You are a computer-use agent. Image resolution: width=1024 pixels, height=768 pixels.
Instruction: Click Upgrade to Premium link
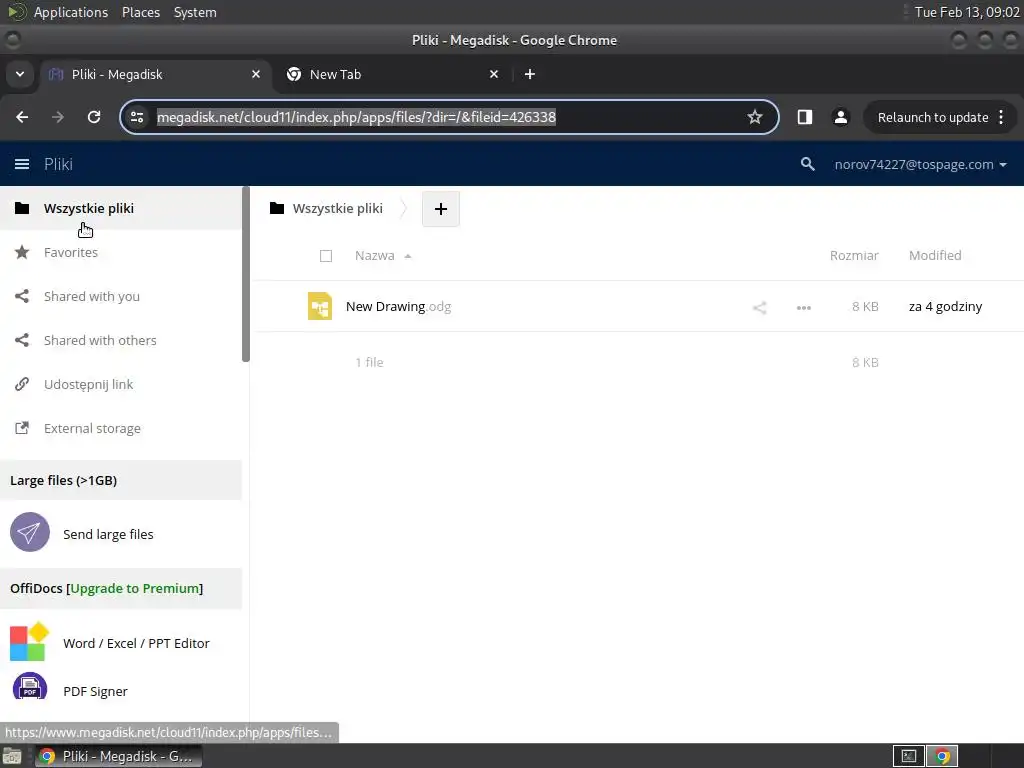(x=134, y=588)
